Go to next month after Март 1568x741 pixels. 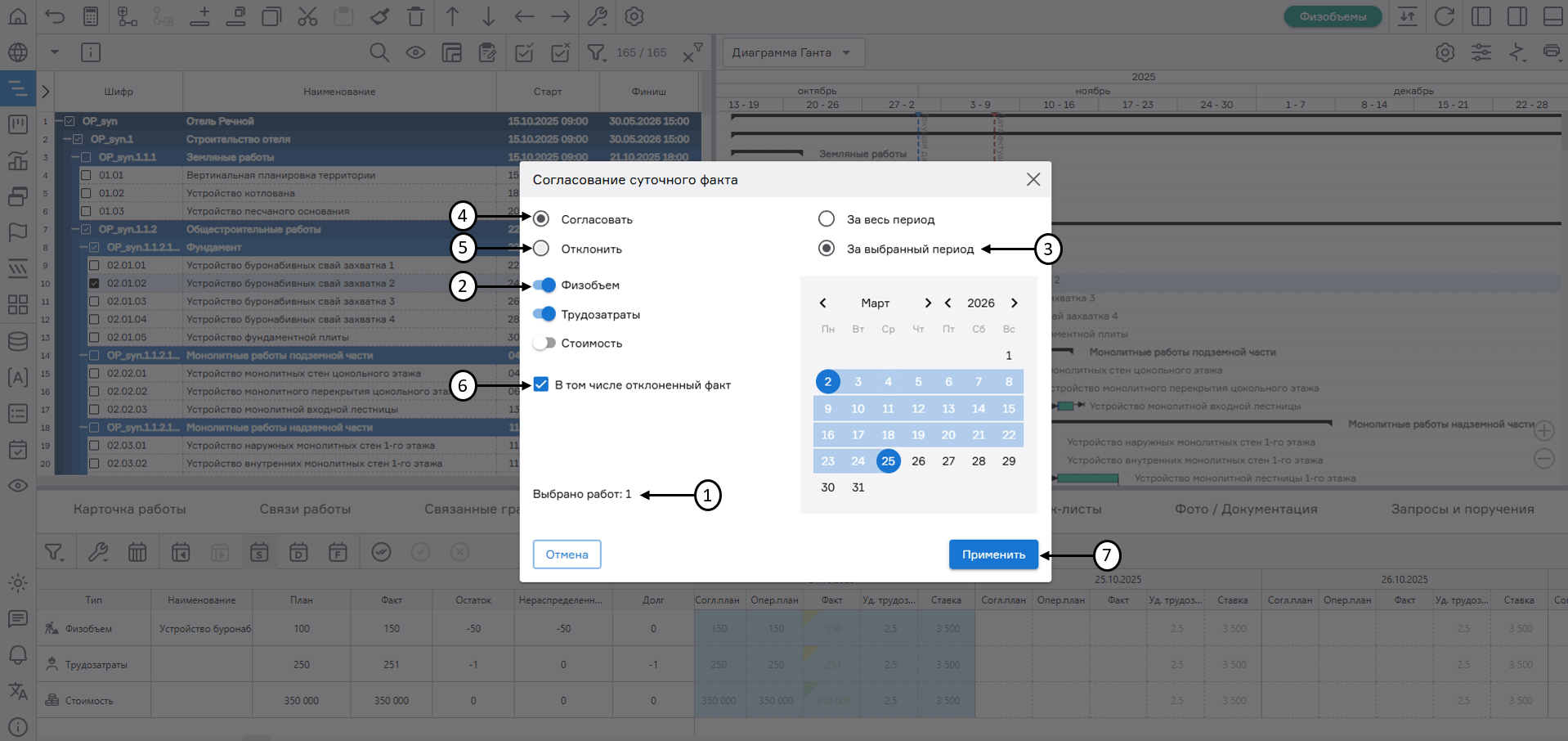click(x=928, y=303)
